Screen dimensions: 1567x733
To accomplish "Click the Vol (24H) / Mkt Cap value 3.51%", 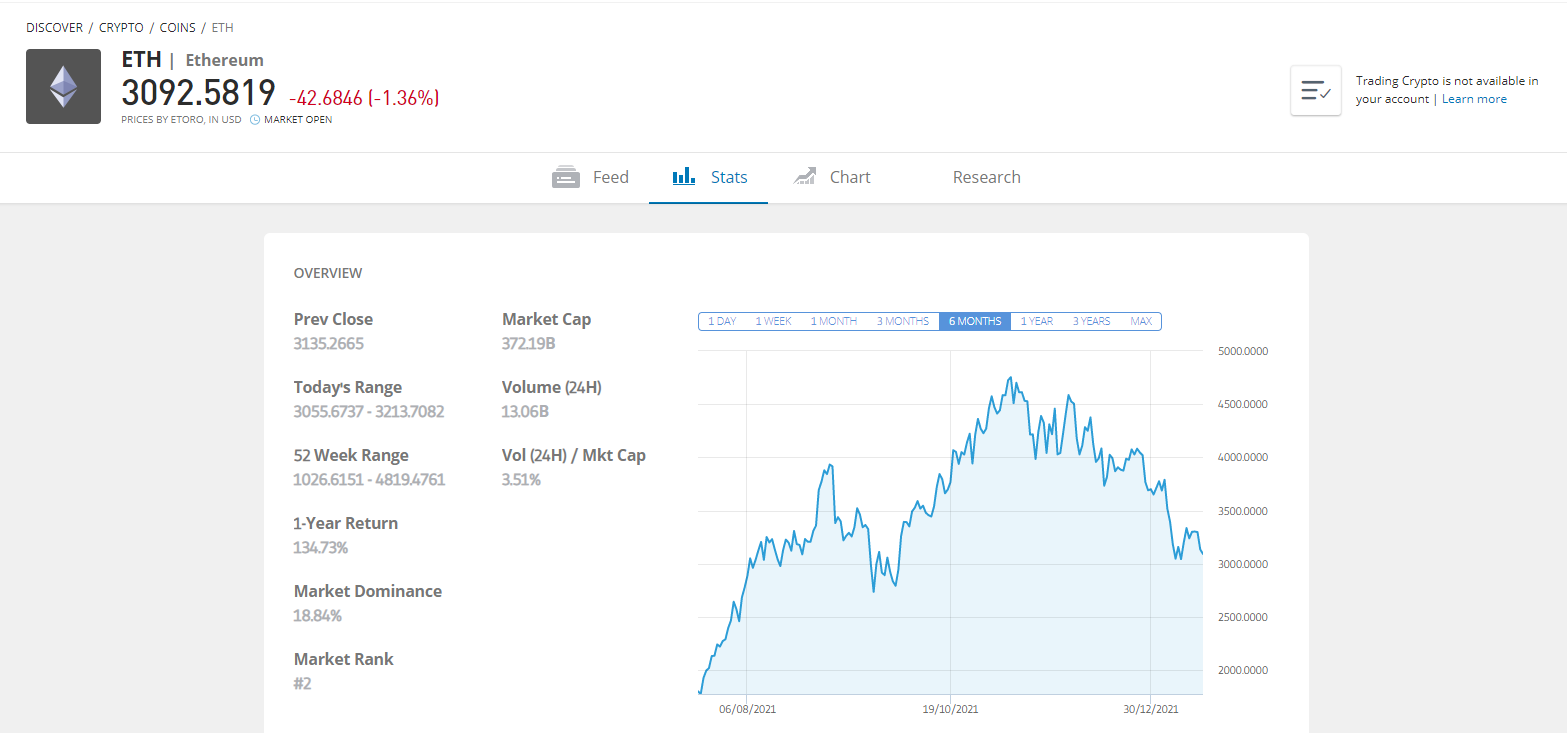I will point(521,480).
